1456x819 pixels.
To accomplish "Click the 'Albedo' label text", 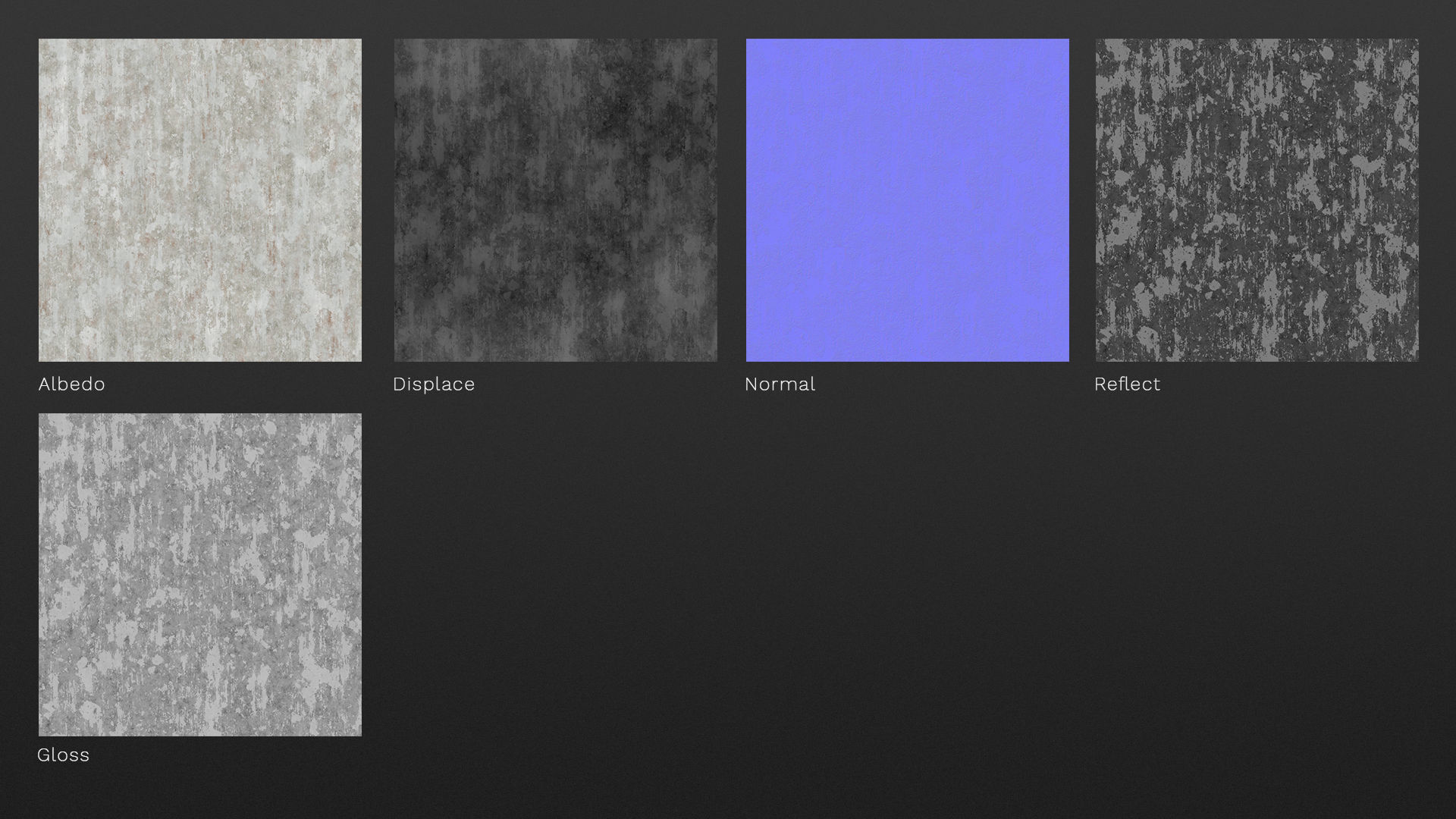I will click(72, 384).
